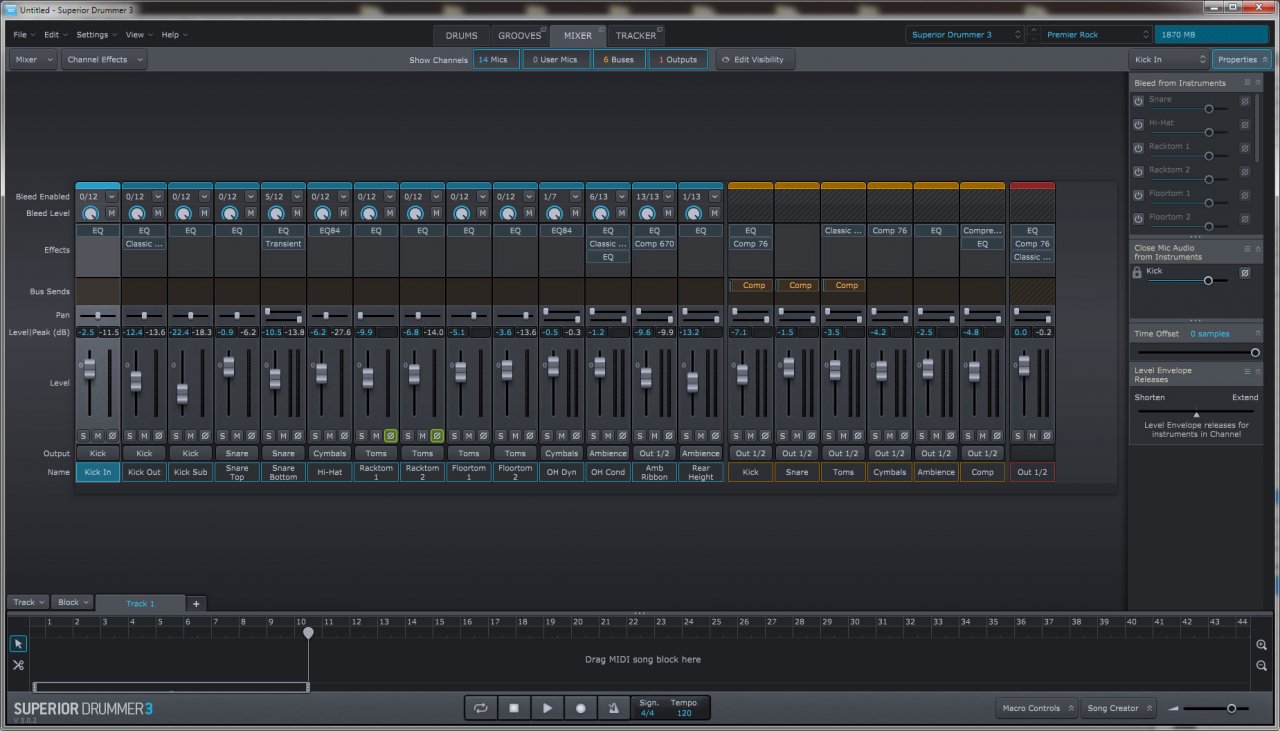Toggle power for Racktom 1 bleed
This screenshot has width=1280, height=731.
point(1138,148)
